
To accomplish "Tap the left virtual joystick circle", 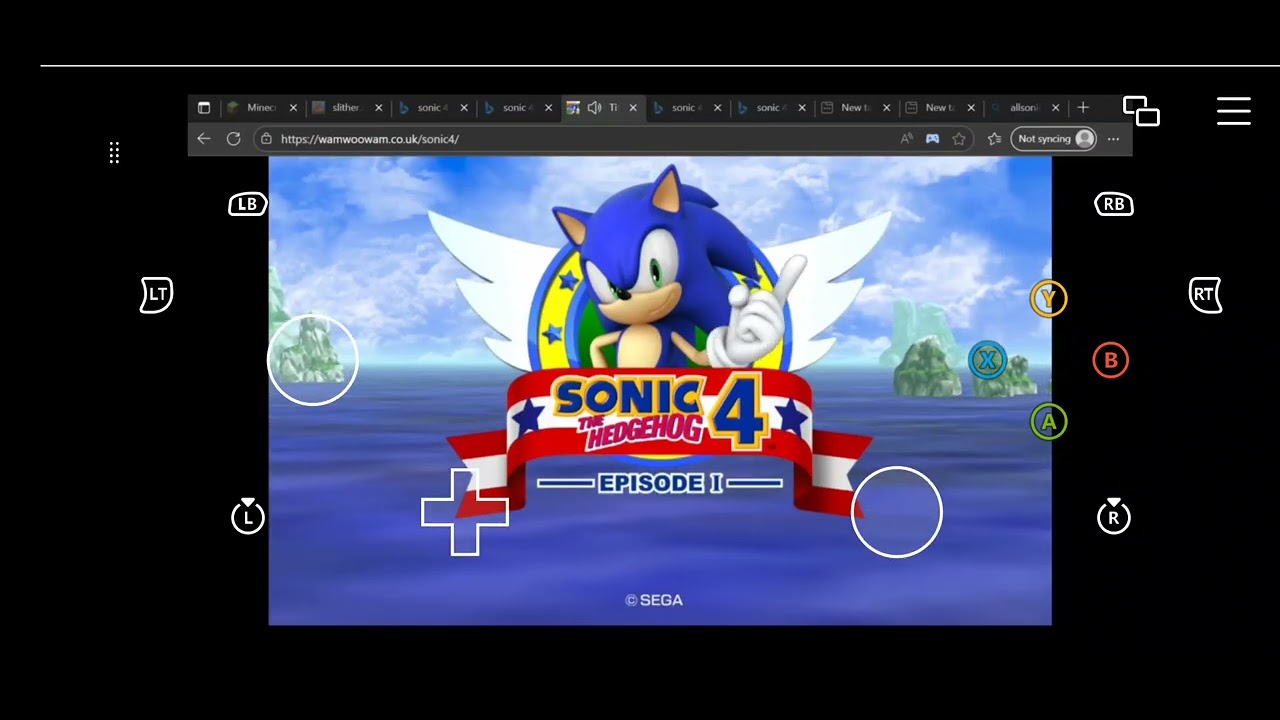I will [x=313, y=360].
